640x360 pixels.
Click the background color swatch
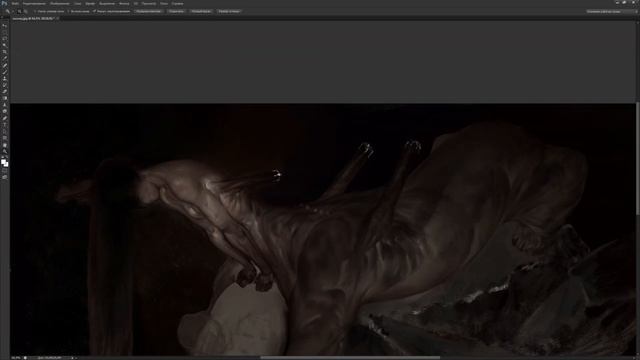click(6, 164)
